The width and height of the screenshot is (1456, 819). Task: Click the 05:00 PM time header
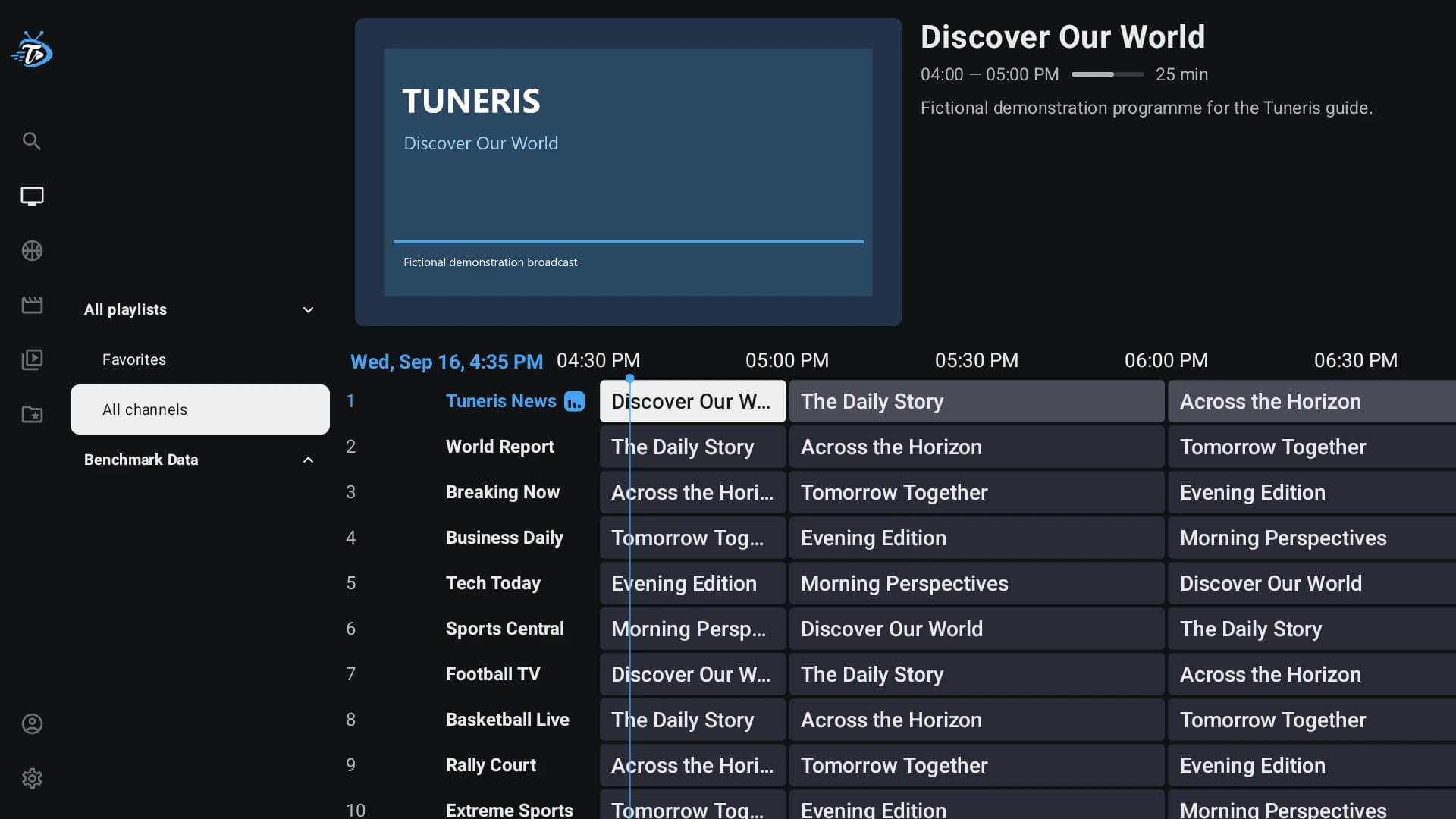787,360
